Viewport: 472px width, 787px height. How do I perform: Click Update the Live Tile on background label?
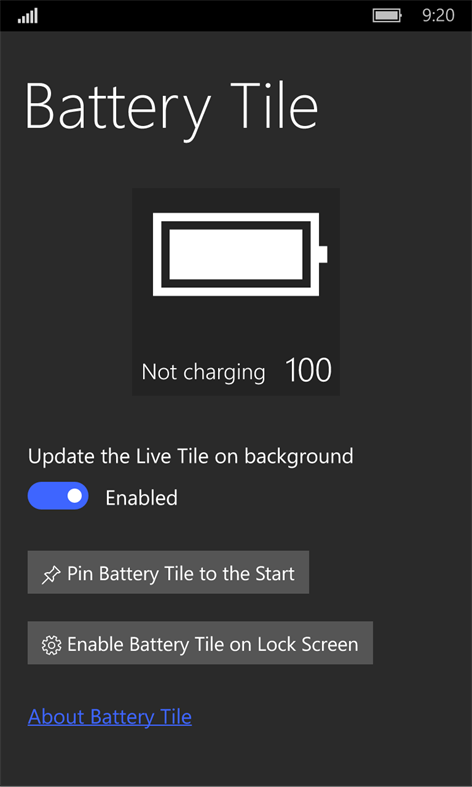190,456
